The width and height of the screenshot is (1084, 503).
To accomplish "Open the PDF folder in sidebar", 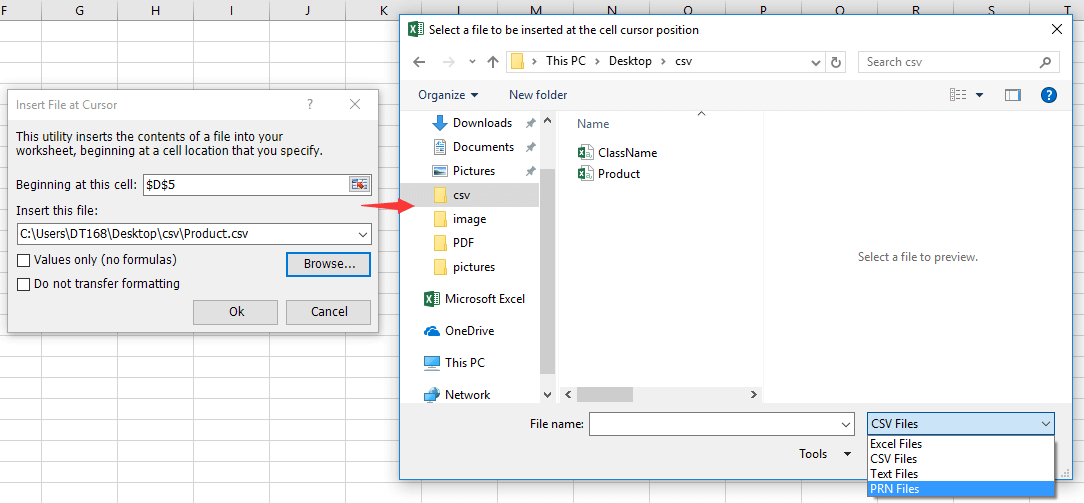I will coord(454,243).
